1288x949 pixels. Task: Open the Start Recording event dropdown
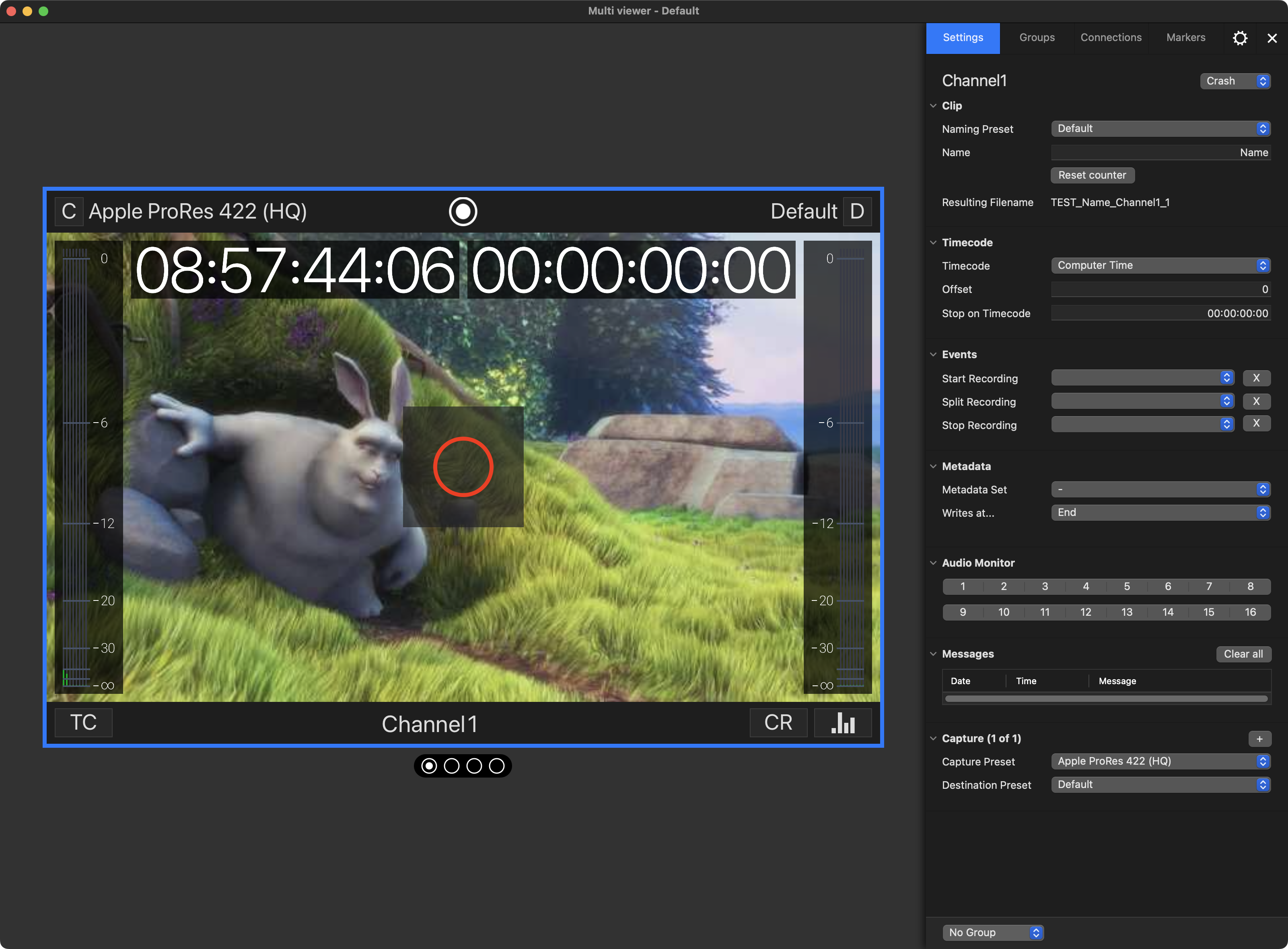pyautogui.click(x=1142, y=378)
